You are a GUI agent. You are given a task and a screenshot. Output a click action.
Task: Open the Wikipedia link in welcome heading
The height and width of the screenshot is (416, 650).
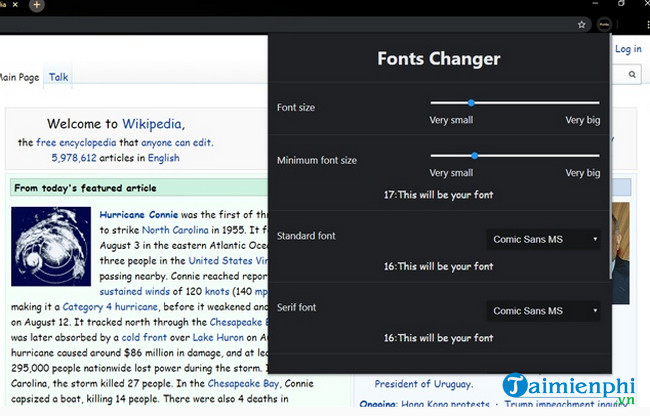click(151, 124)
